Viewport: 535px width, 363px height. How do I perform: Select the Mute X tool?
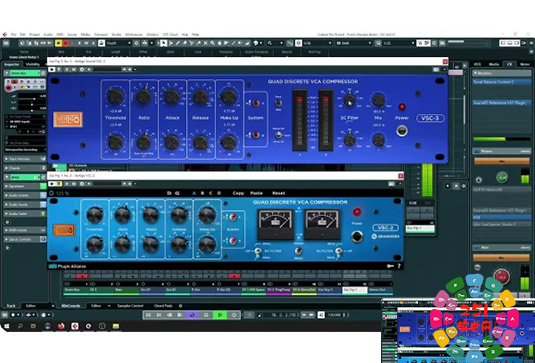coord(205,43)
